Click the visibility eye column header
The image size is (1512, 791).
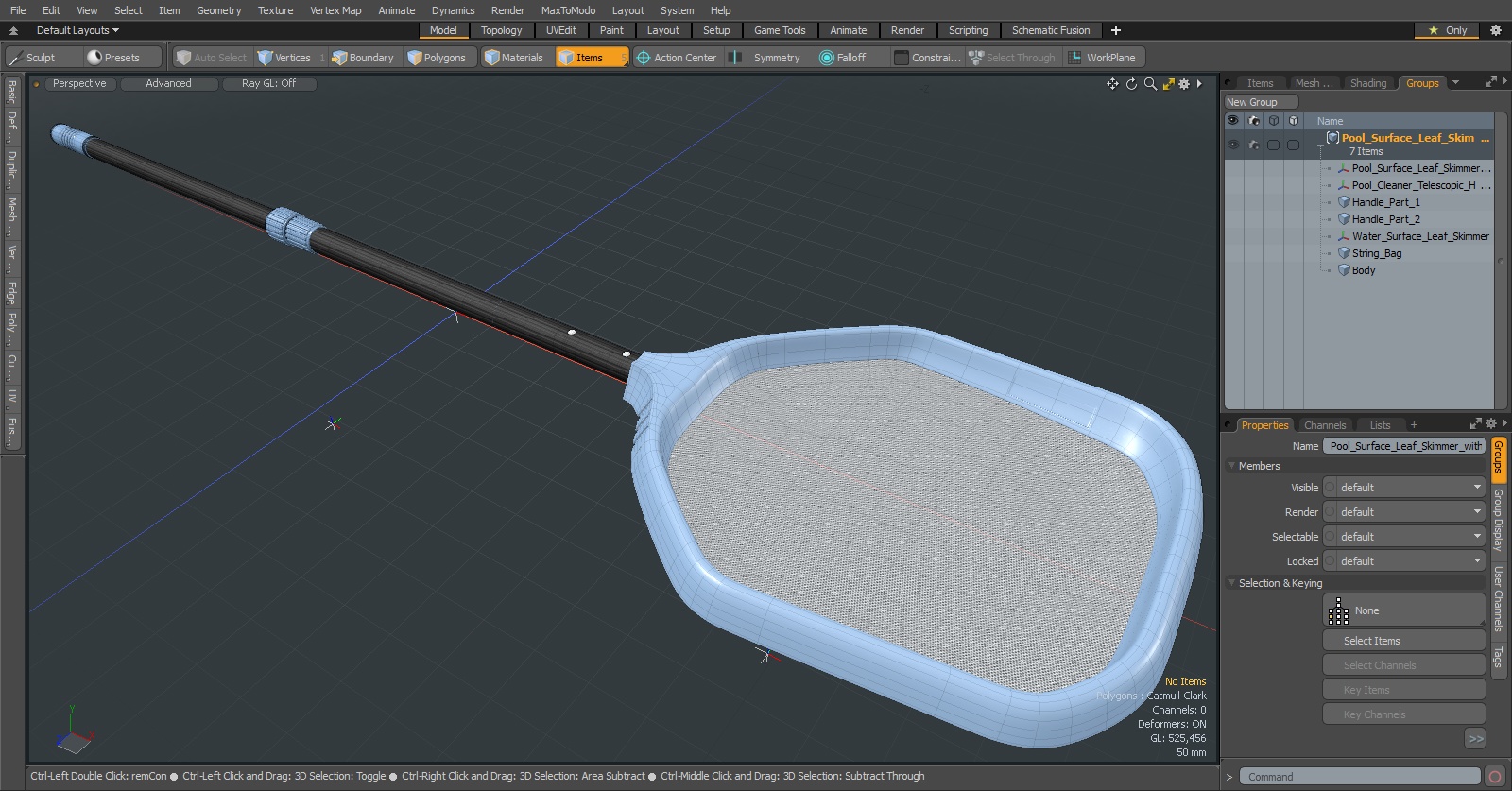pyautogui.click(x=1233, y=121)
